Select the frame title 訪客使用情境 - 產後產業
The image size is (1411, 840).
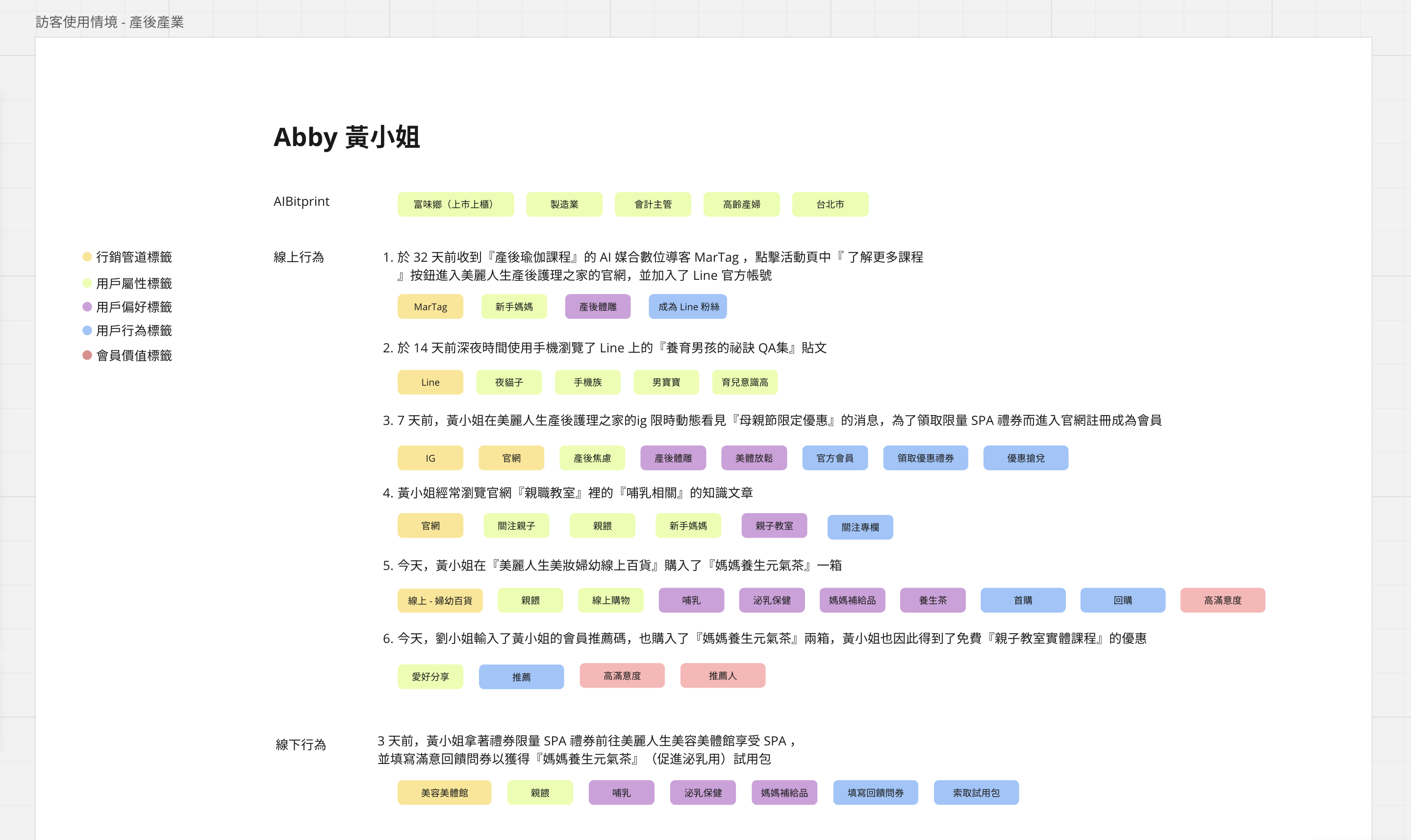[x=110, y=22]
